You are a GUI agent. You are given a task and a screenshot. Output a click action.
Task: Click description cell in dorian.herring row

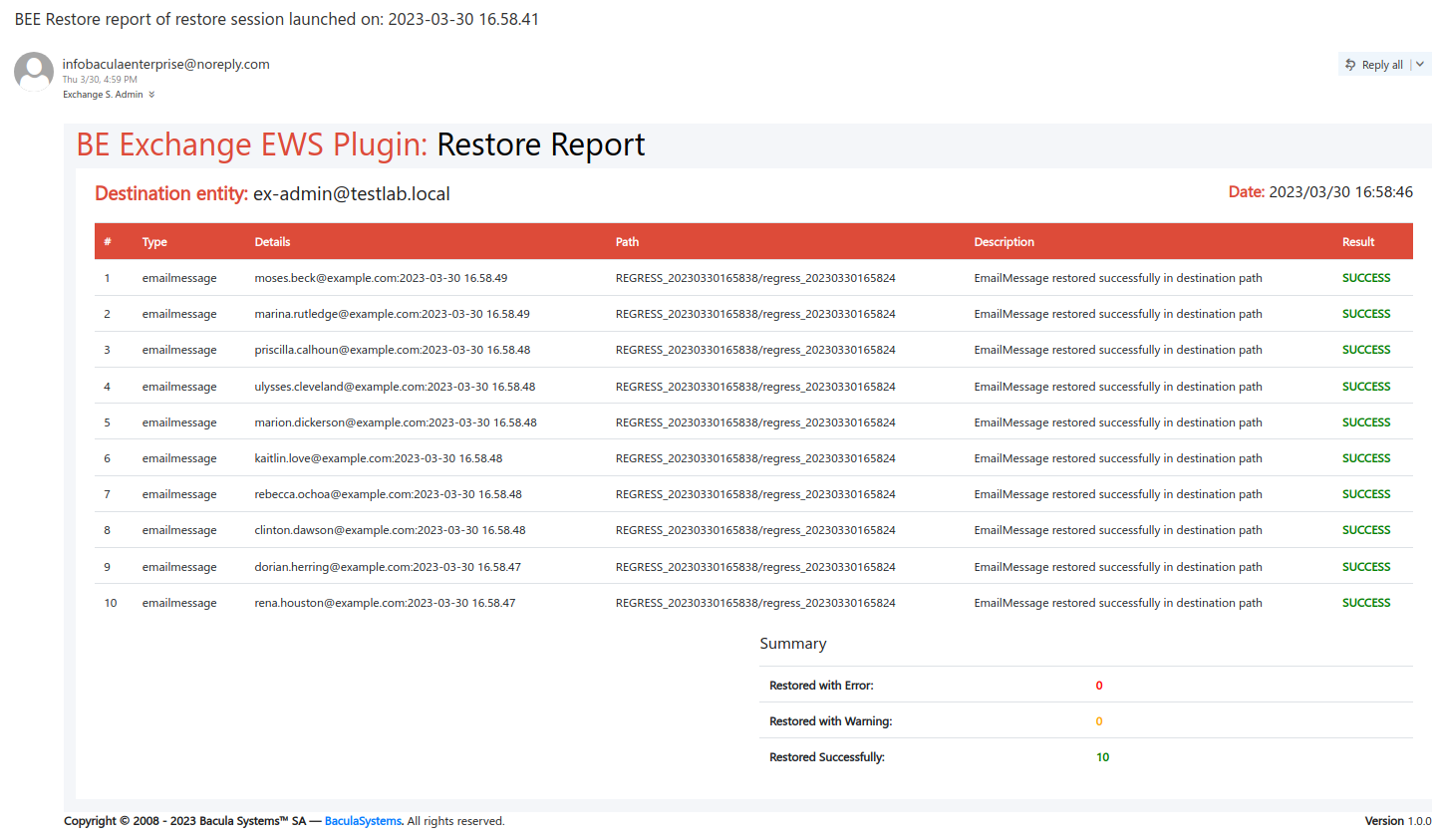[1117, 567]
